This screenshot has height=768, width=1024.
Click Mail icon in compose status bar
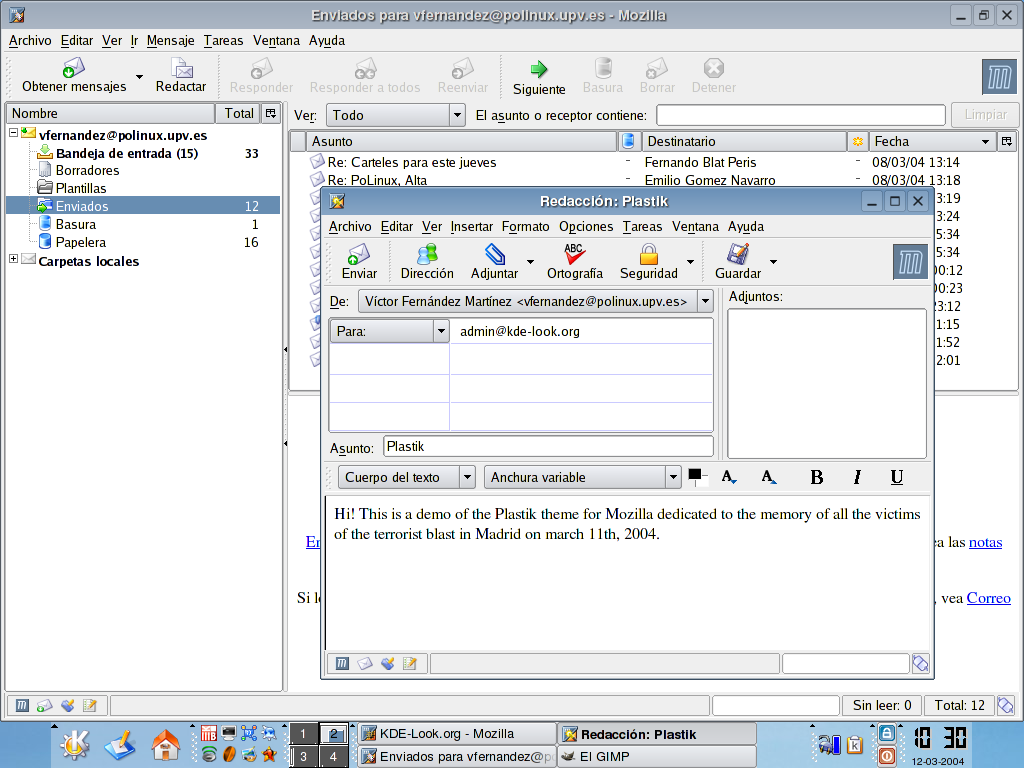click(365, 664)
